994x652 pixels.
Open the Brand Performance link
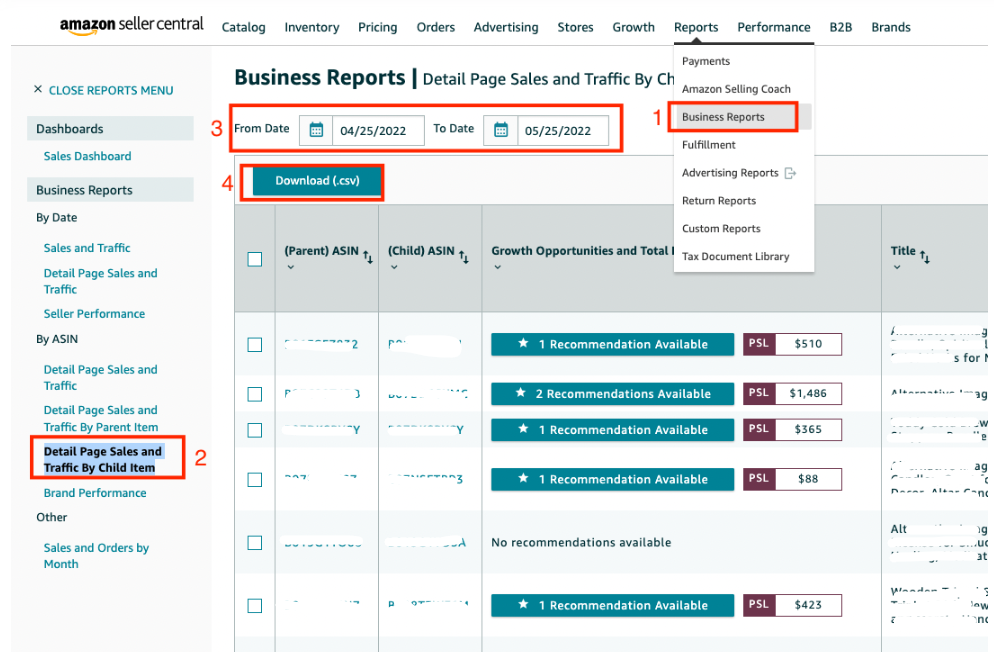95,493
